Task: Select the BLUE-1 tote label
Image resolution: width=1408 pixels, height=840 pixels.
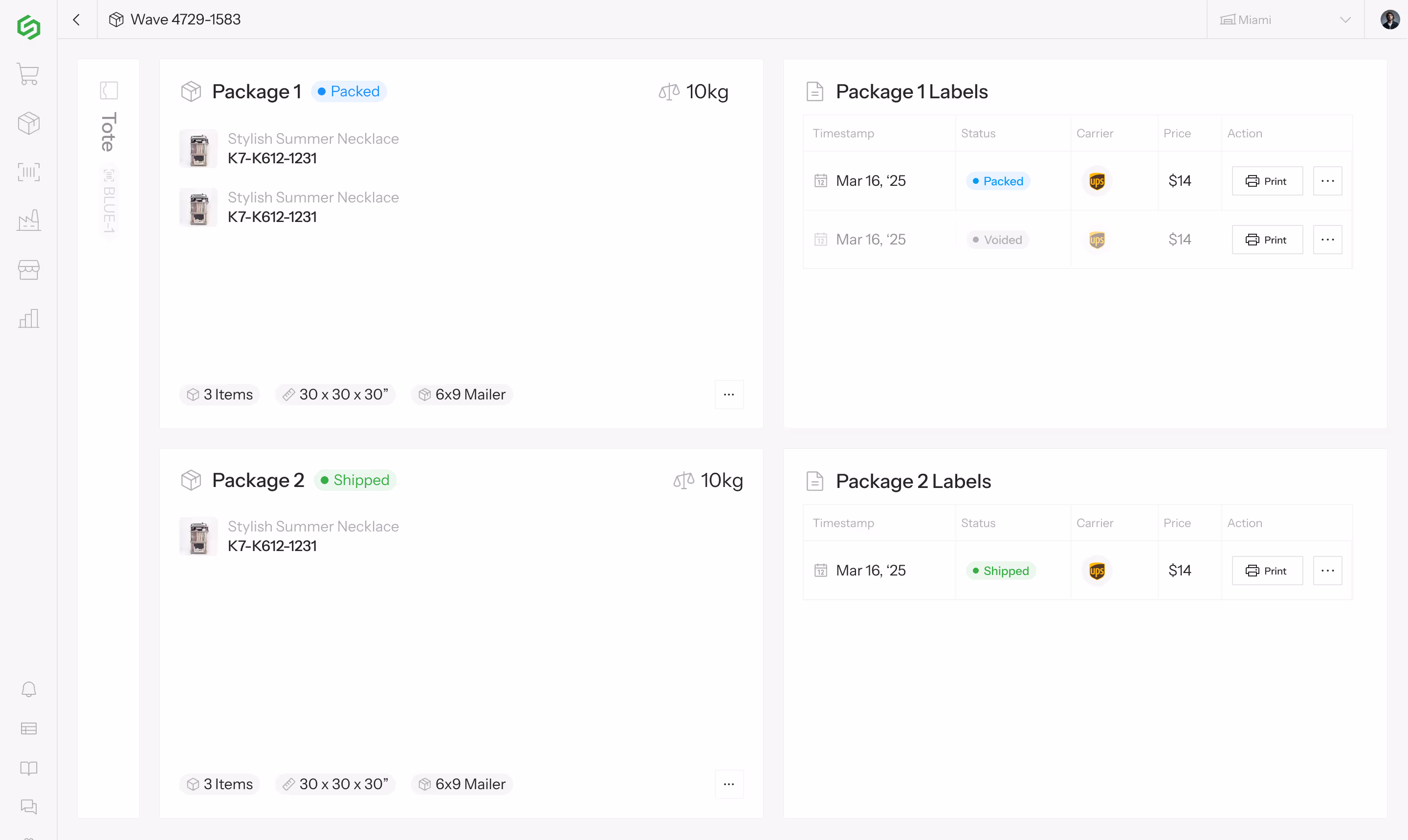Action: click(109, 201)
